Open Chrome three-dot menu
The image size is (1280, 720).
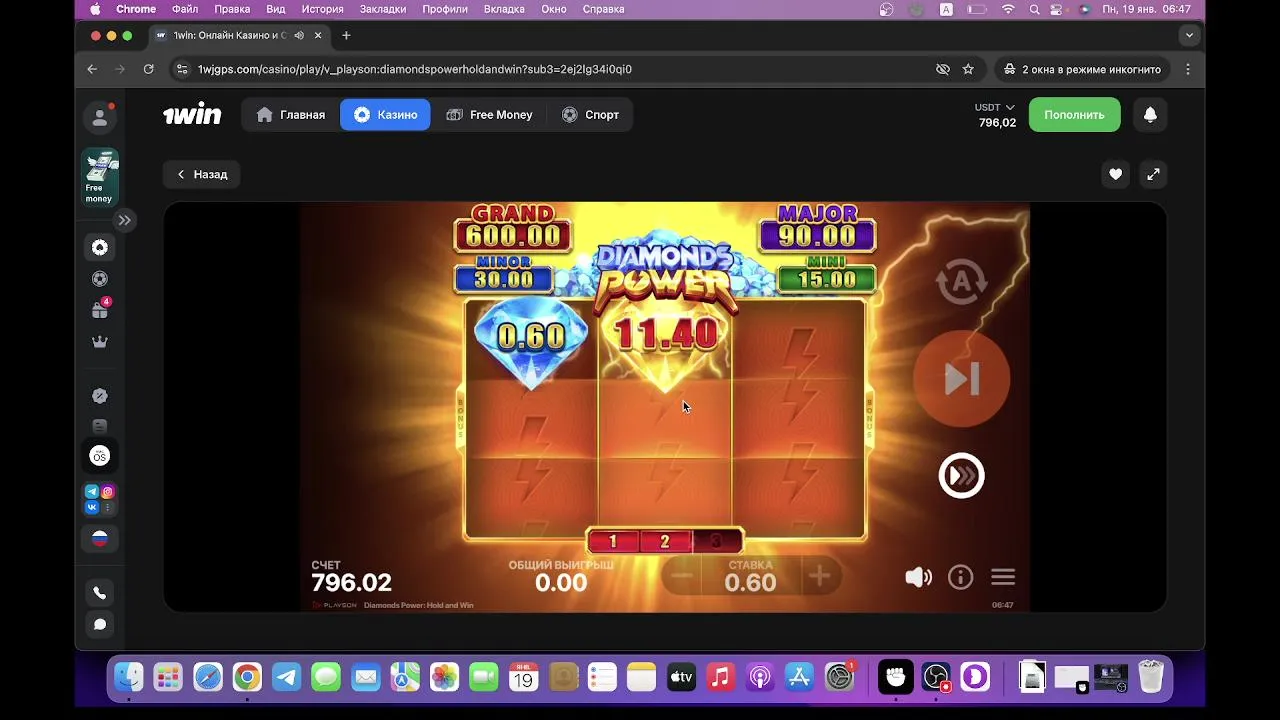point(1188,69)
